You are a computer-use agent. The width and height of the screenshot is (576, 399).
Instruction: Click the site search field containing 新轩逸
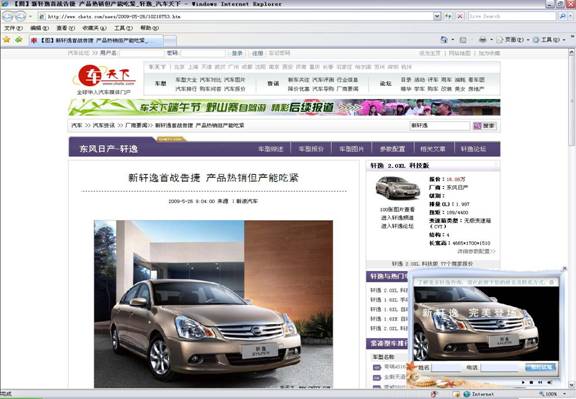pyautogui.click(x=440, y=126)
